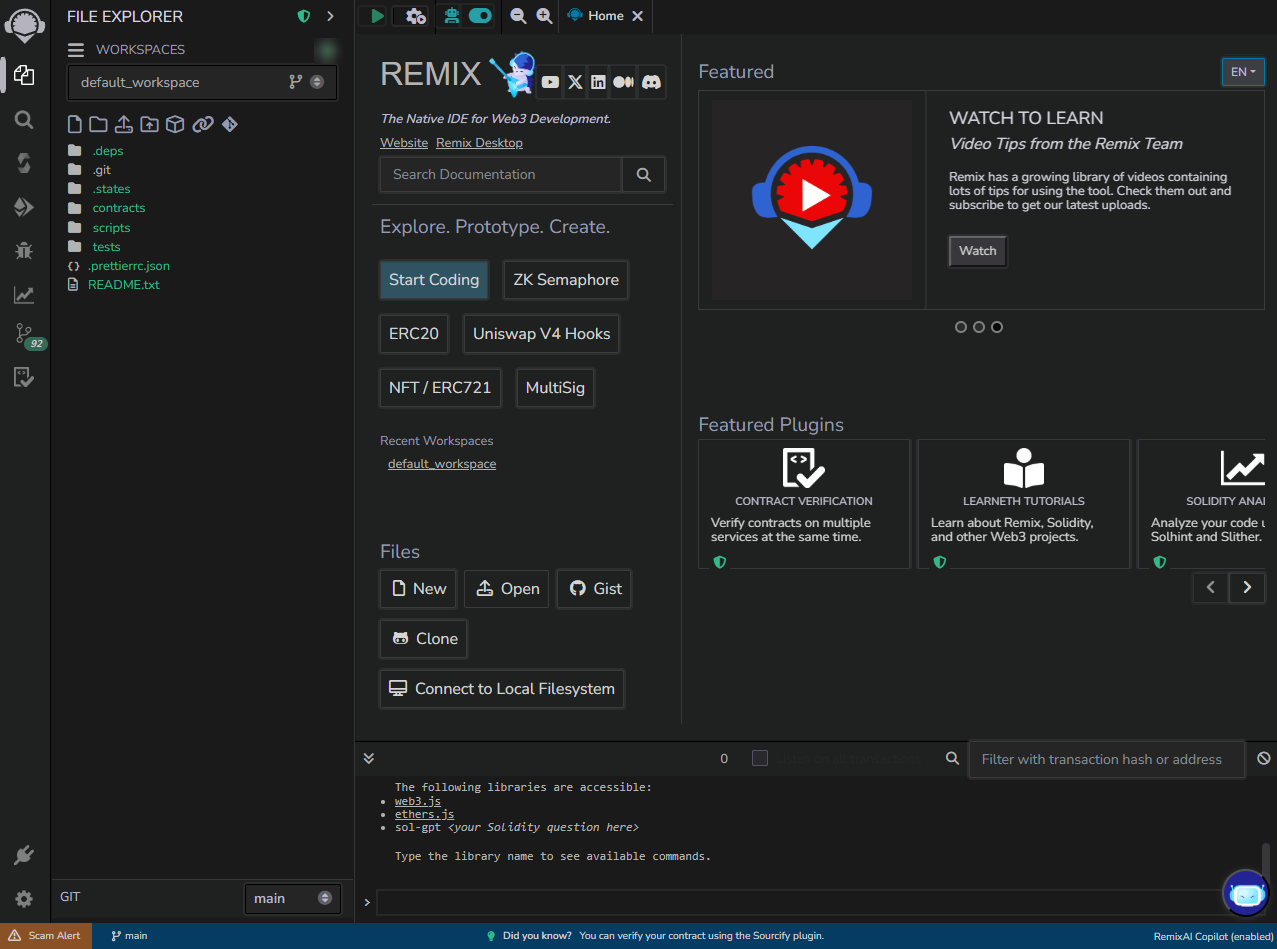Image resolution: width=1277 pixels, height=949 pixels.
Task: Toggle the AI copilot switch
Action: 480,16
